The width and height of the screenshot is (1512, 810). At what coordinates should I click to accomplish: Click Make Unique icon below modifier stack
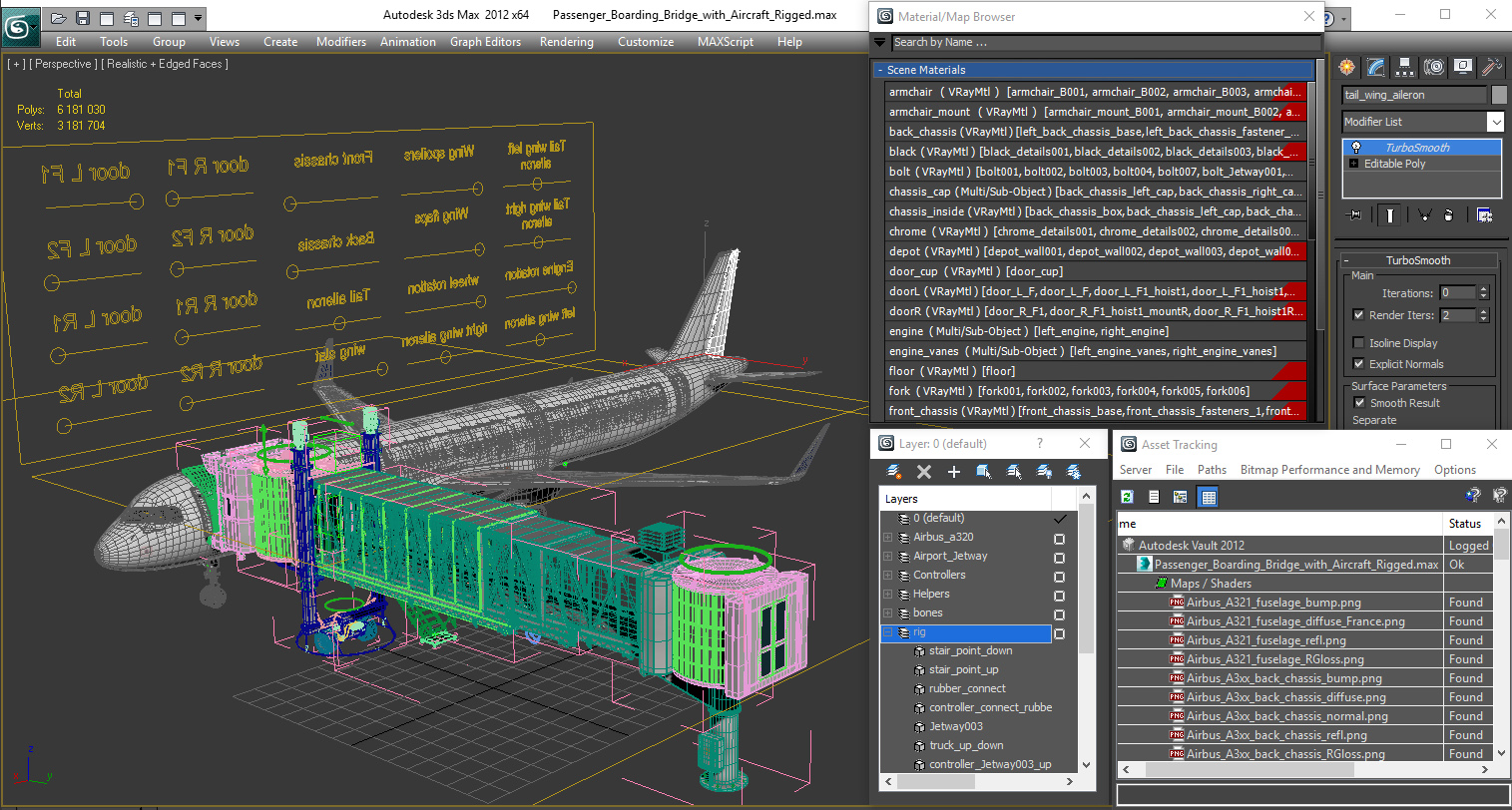tap(1424, 214)
